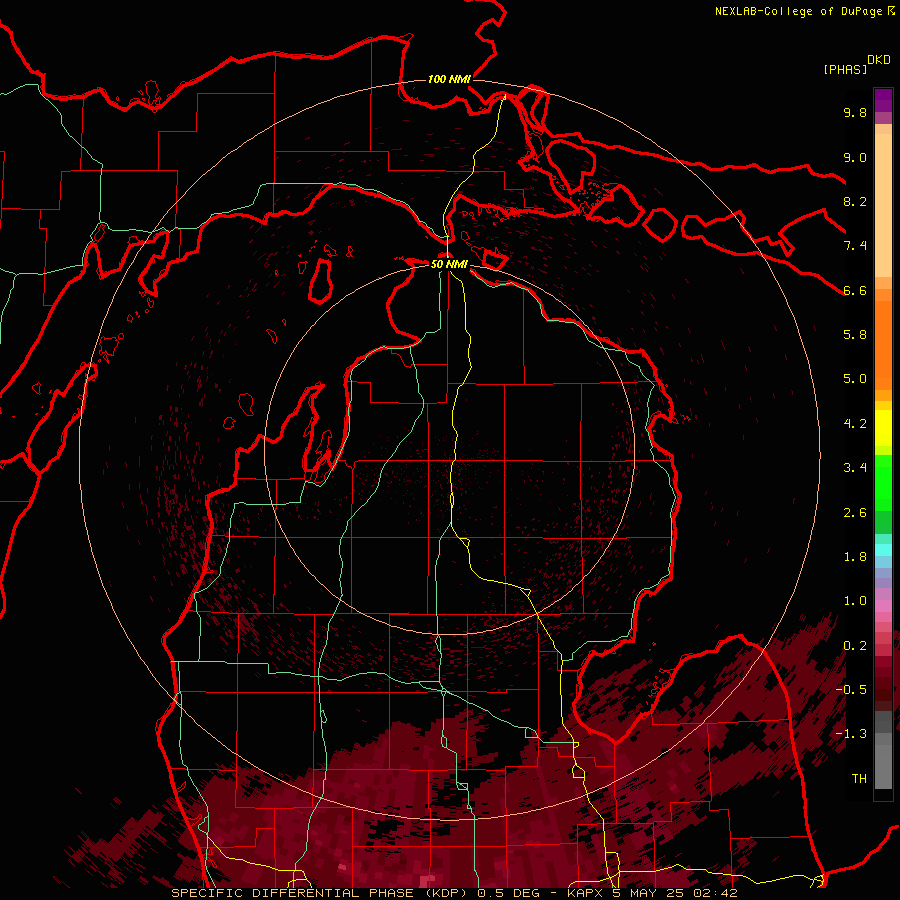The image size is (900, 900).
Task: Click the -1.3 scale value
Action: [852, 734]
